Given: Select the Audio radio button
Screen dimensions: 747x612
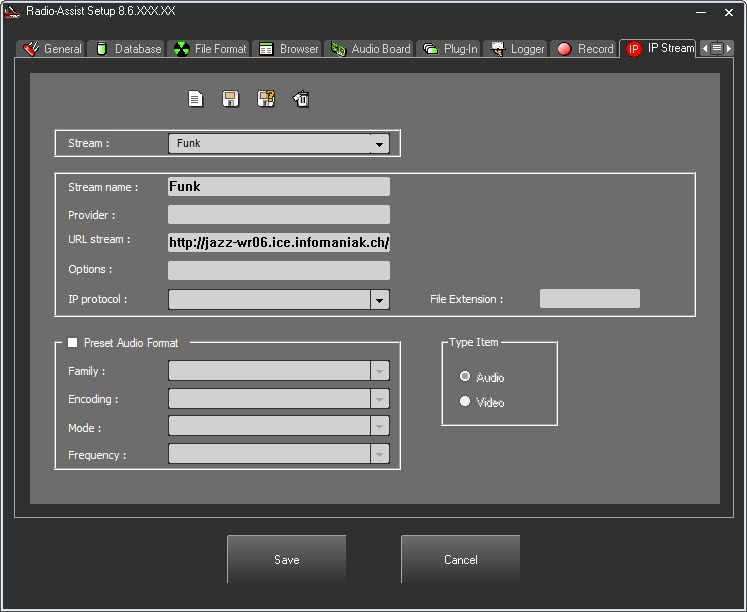Looking at the screenshot, I should tap(465, 377).
